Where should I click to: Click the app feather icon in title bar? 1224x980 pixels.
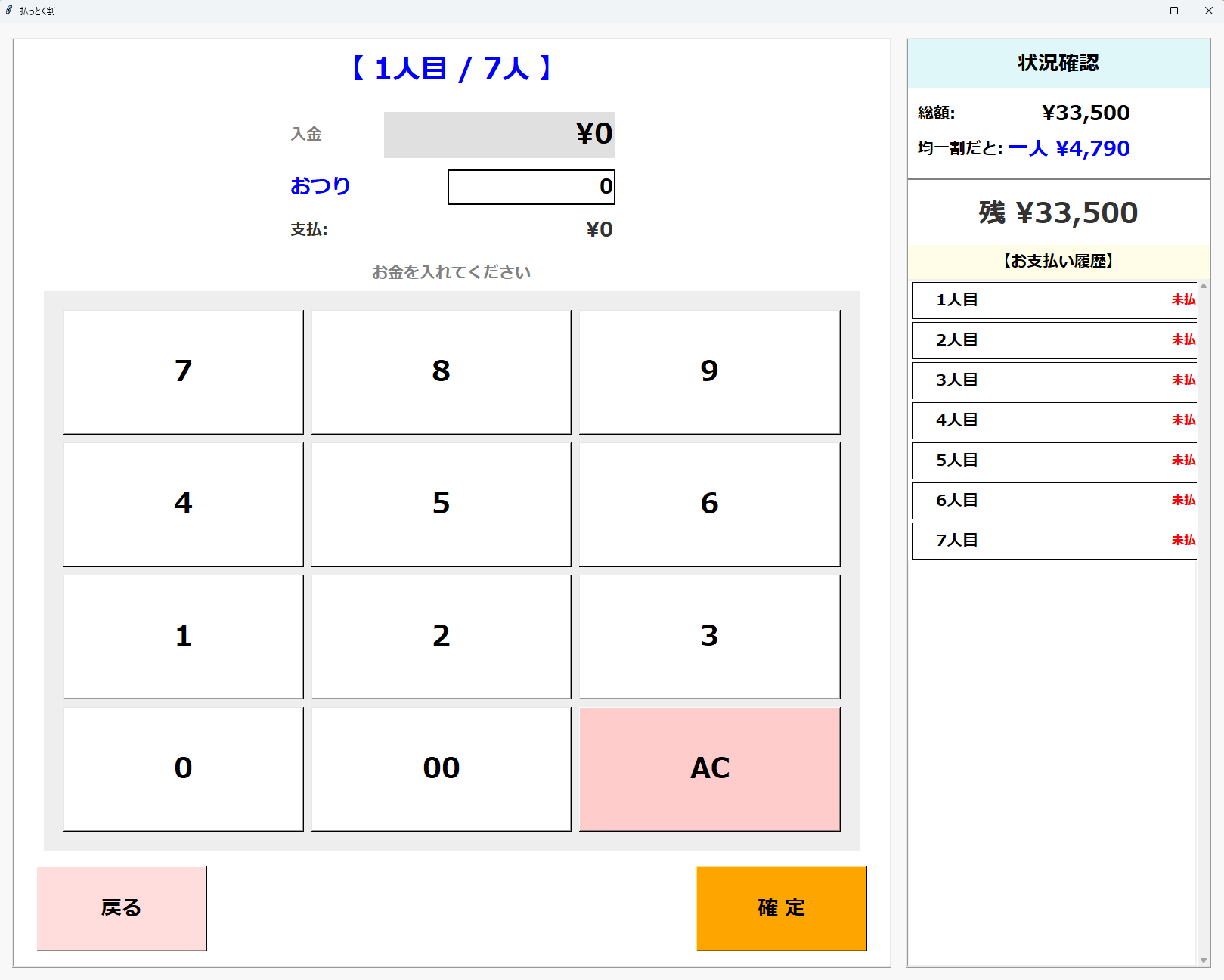9,11
